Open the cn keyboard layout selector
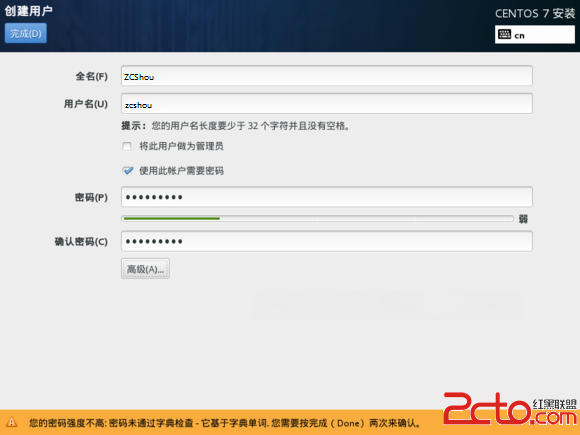The height and width of the screenshot is (435, 580). (535, 35)
